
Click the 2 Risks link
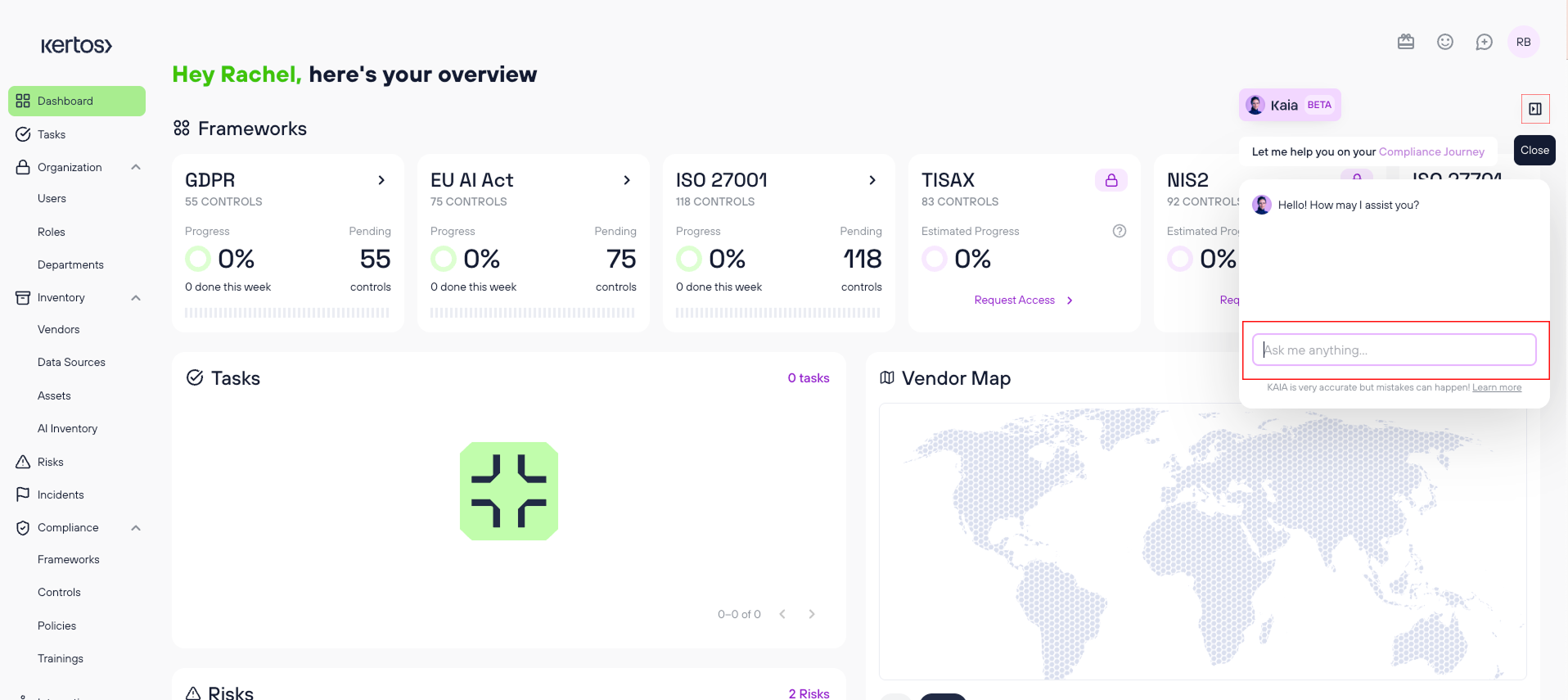(x=809, y=693)
